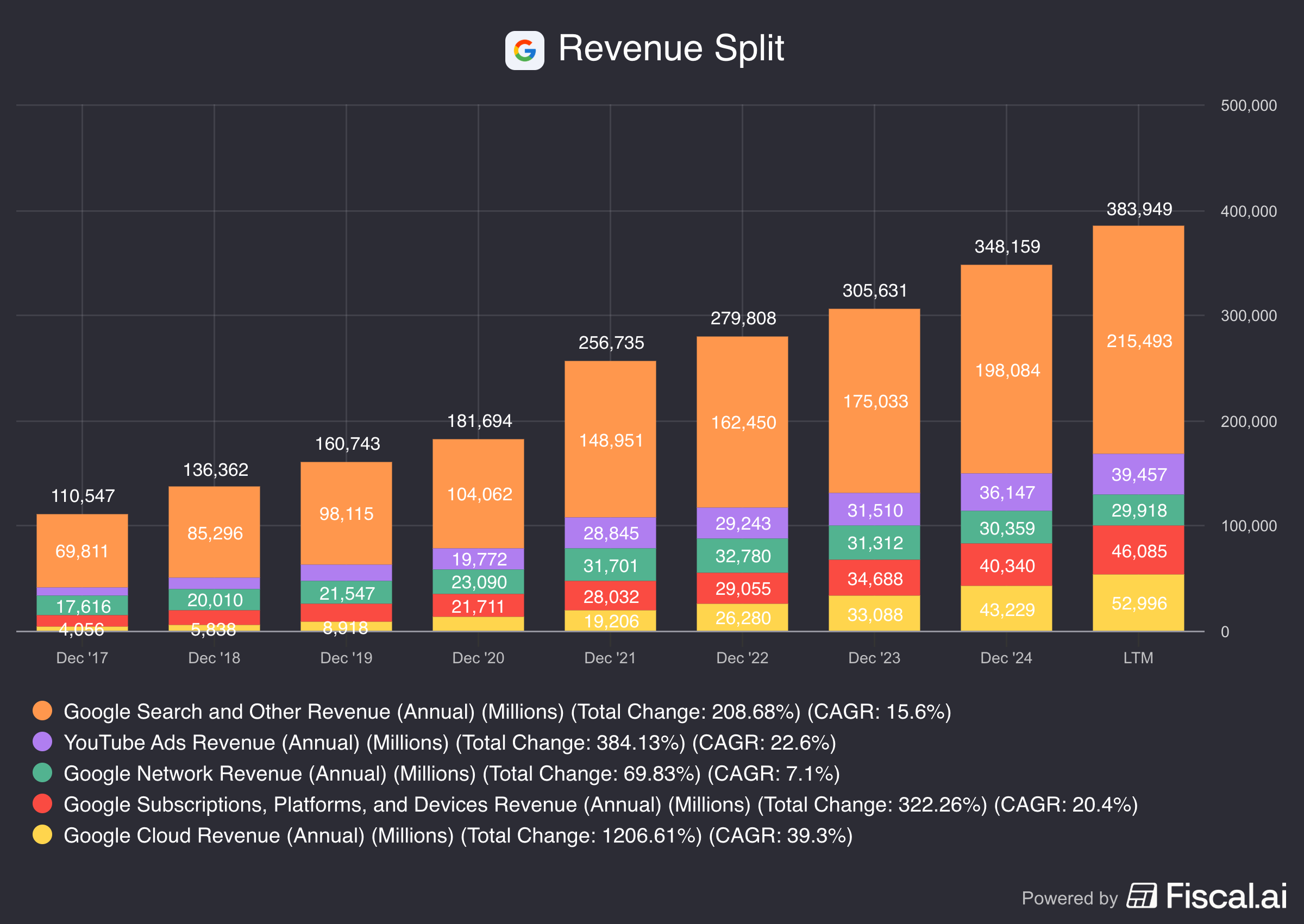
Task: Click the Dec '20 x-axis label
Action: 478,658
